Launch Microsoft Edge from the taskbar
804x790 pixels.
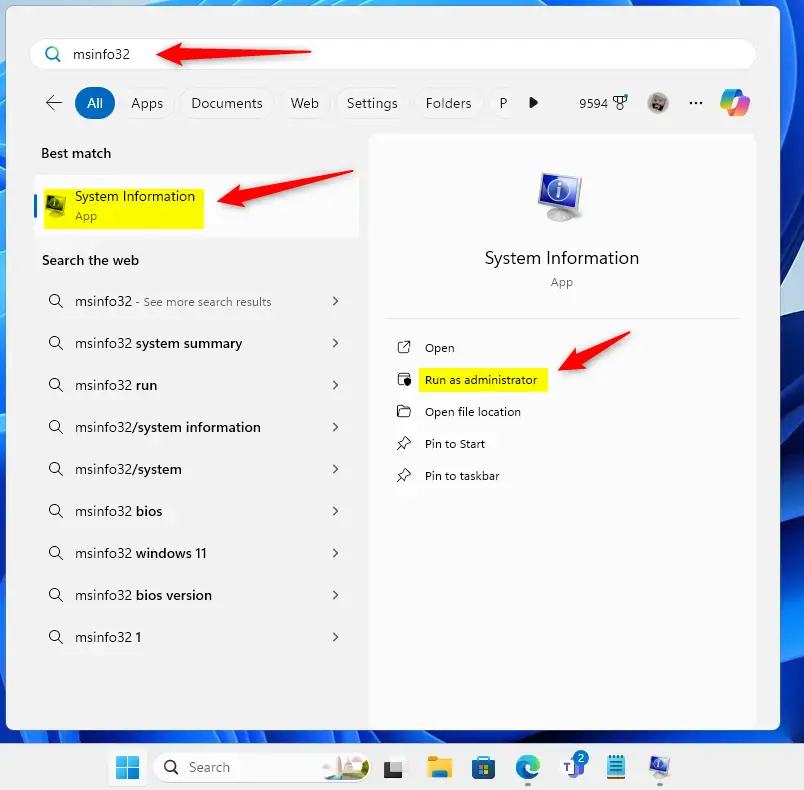[528, 767]
